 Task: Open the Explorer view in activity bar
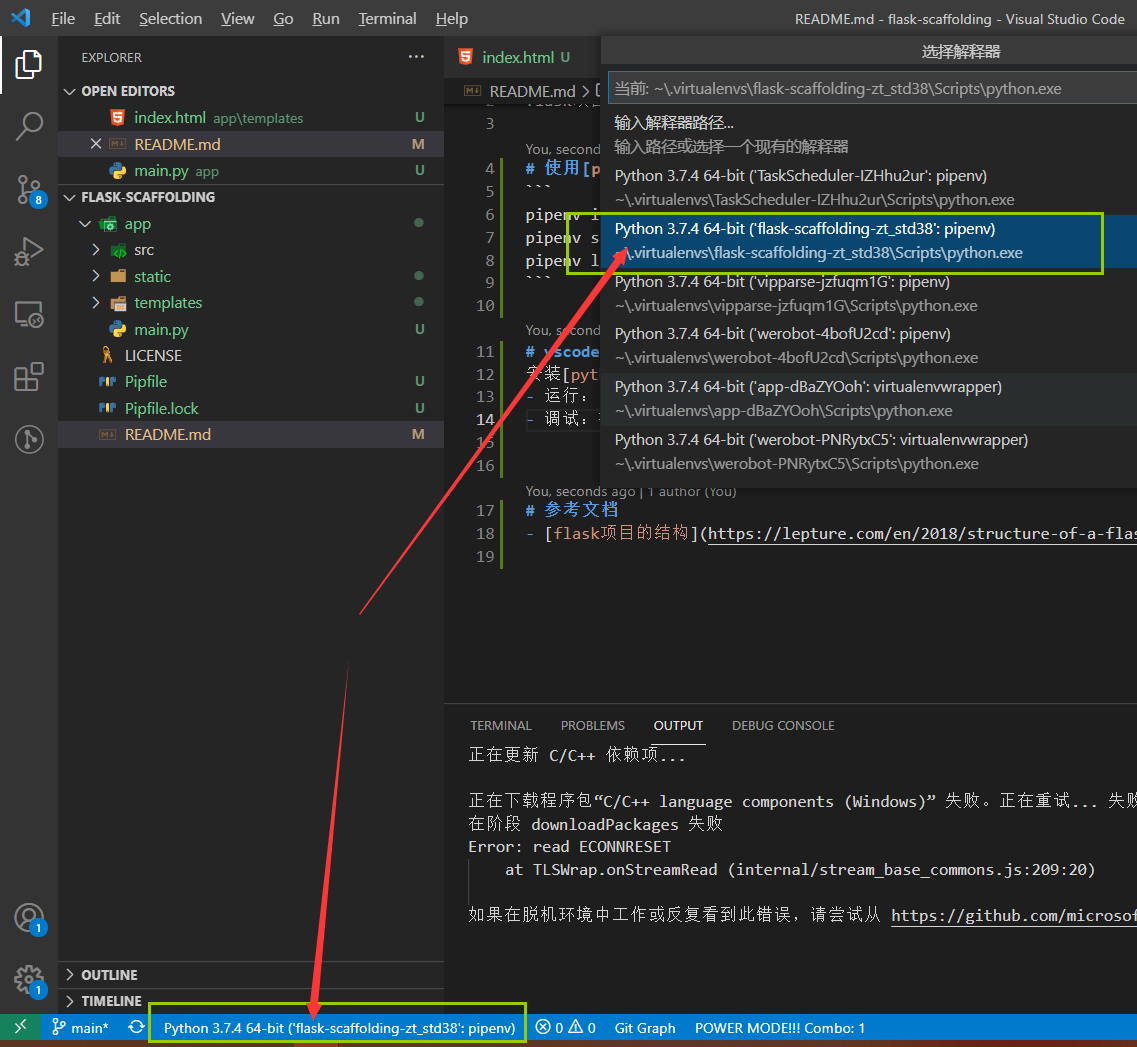[29, 65]
